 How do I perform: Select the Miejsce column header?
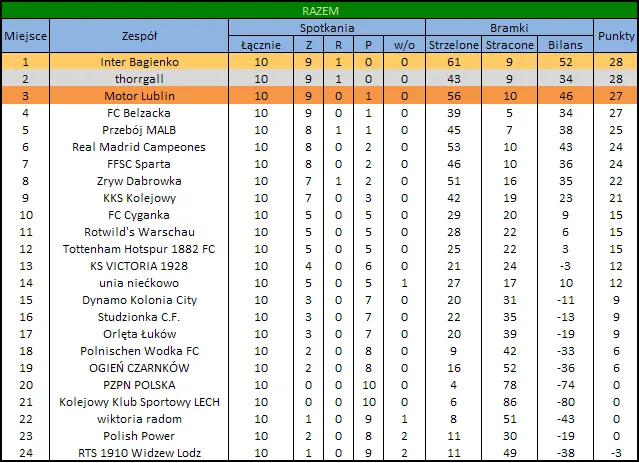point(25,36)
